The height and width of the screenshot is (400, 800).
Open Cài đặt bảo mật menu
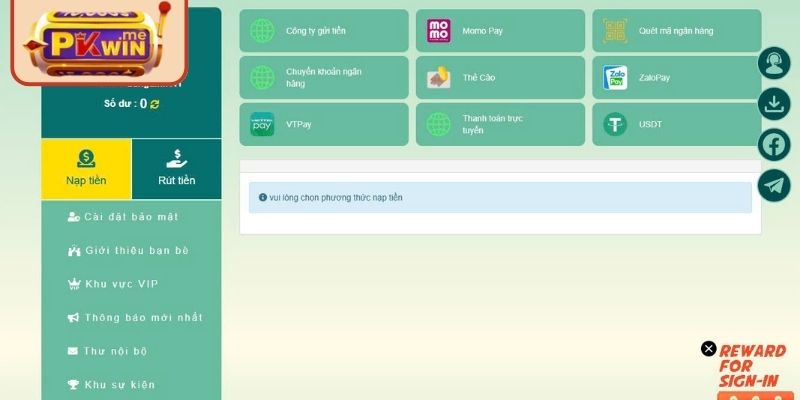click(131, 217)
